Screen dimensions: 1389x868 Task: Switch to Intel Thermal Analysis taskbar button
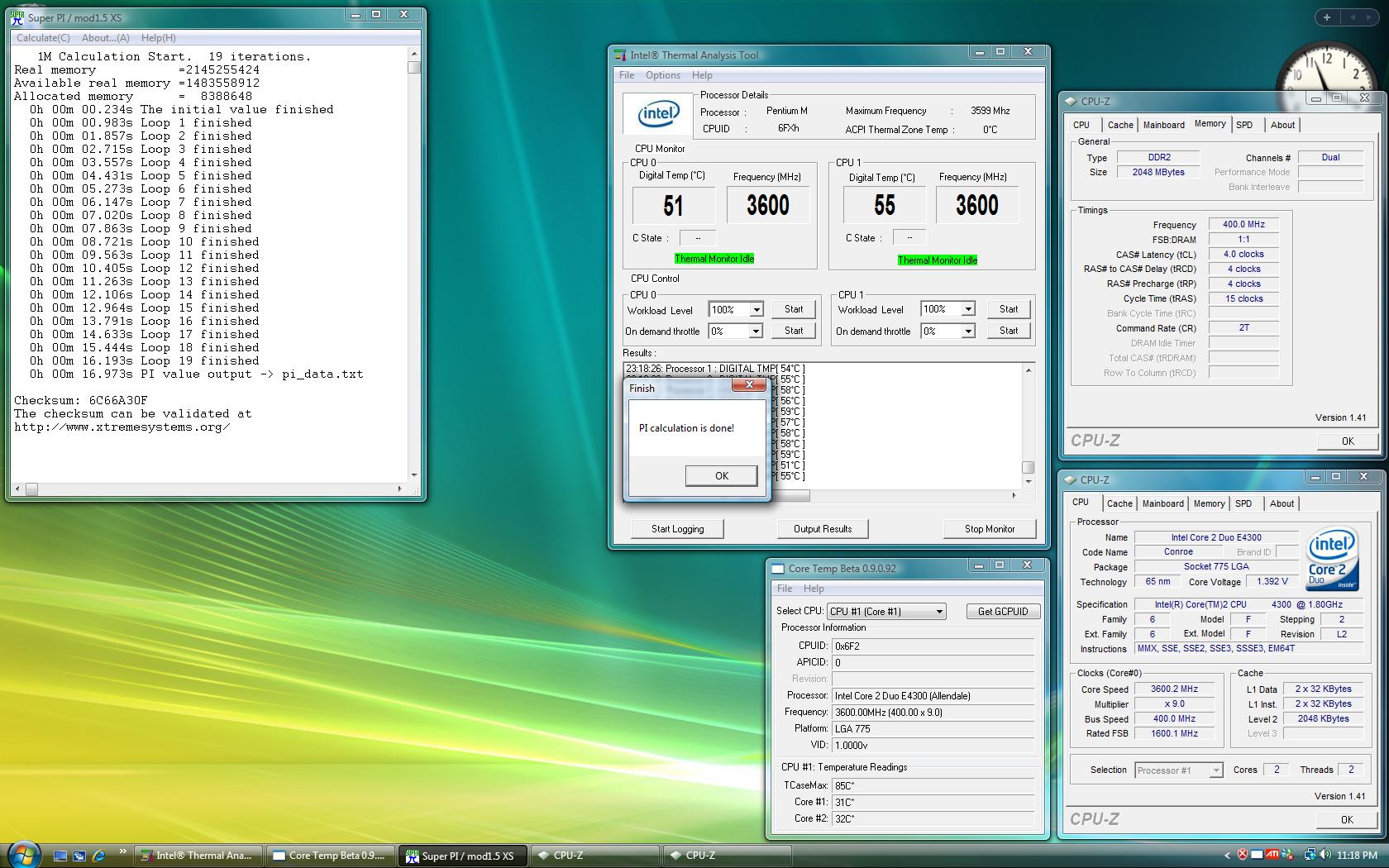198,856
